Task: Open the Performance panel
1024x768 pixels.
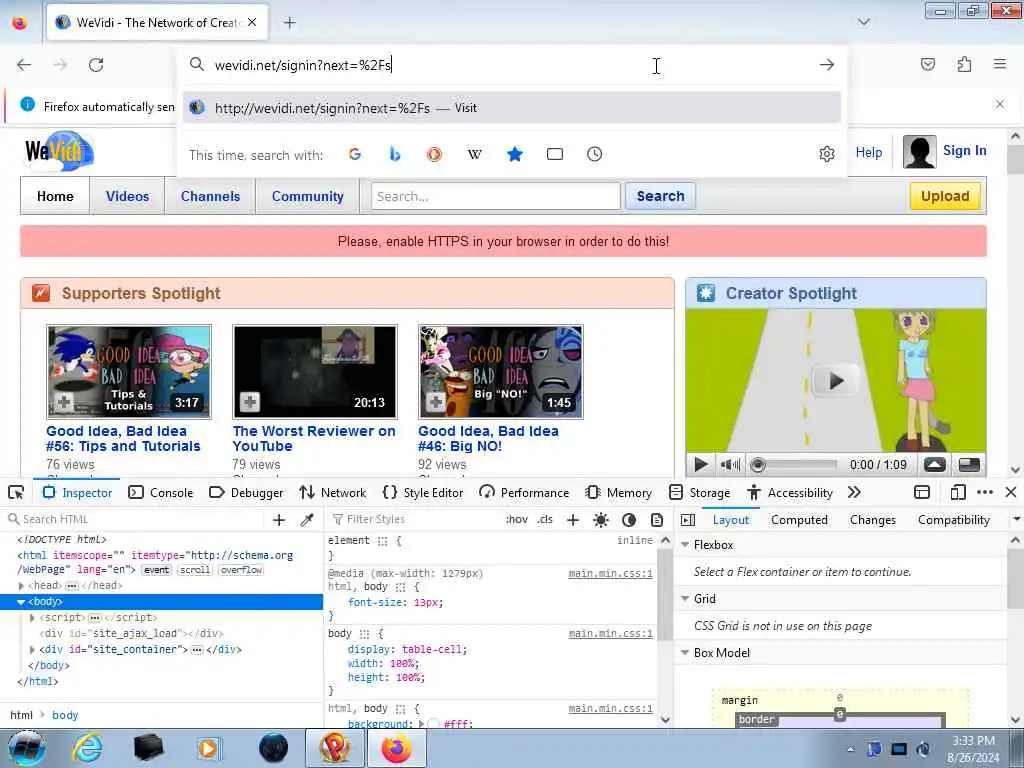Action: (524, 492)
